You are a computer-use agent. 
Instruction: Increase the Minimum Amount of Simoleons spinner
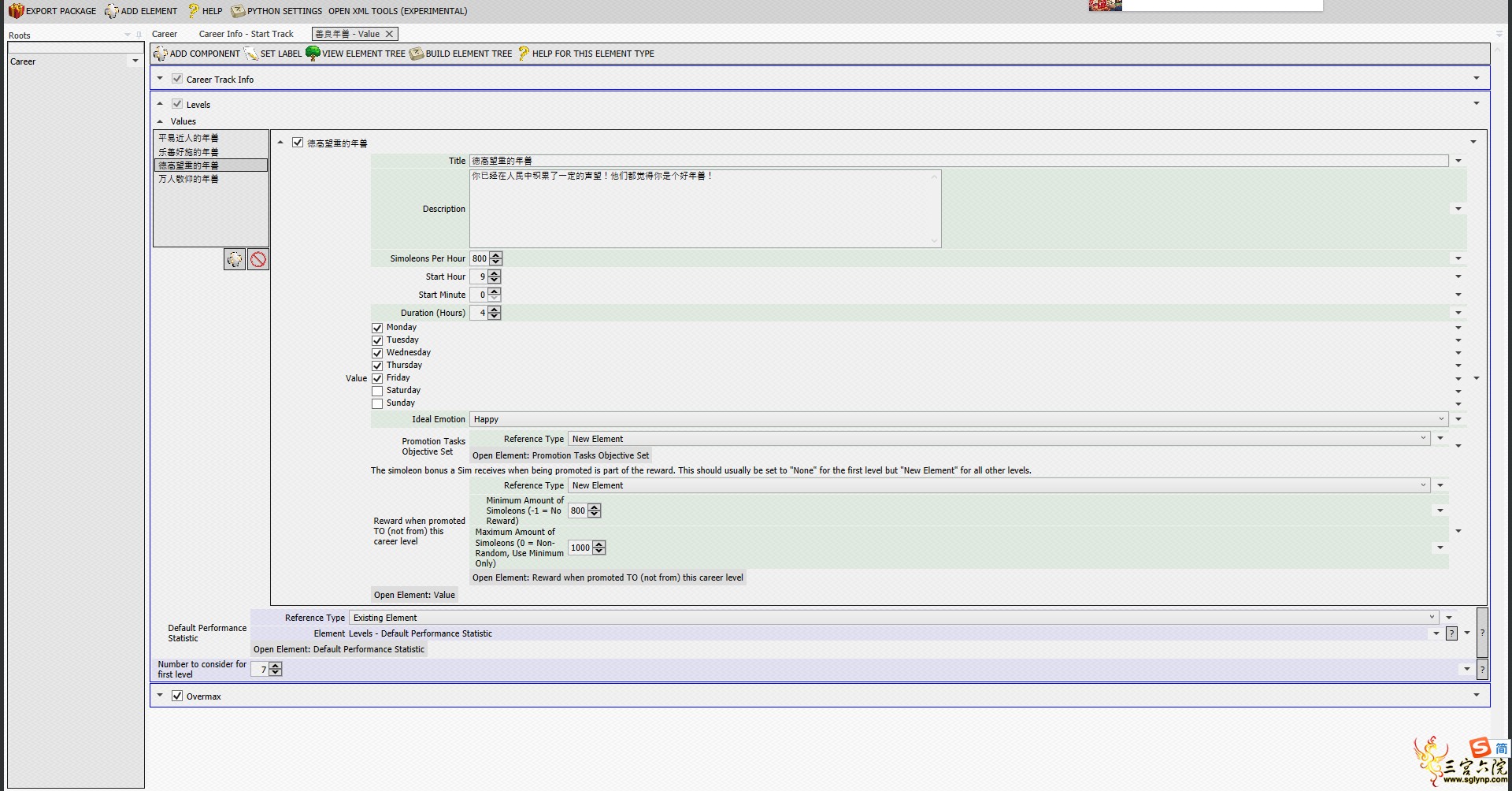coord(595,507)
